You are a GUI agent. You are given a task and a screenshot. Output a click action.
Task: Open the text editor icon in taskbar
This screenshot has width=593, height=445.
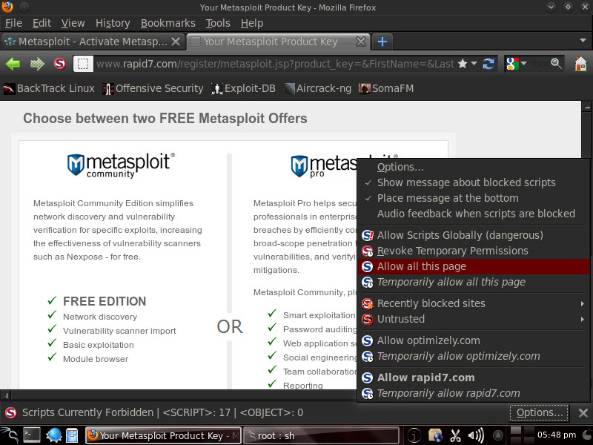(72, 436)
